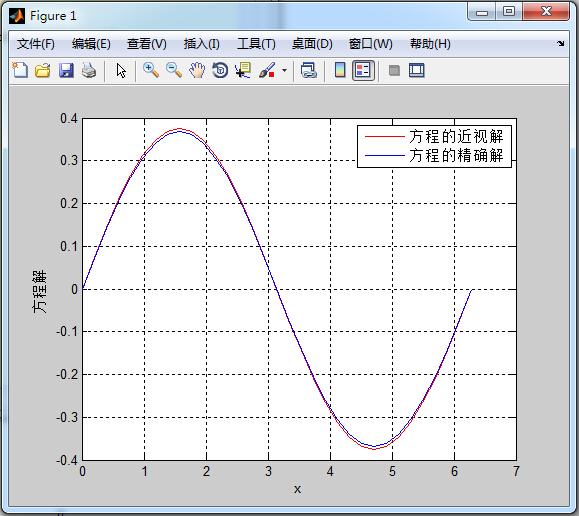Viewport: 579px width, 516px height.
Task: Enable the Rotate 3D tool
Action: tap(220, 70)
